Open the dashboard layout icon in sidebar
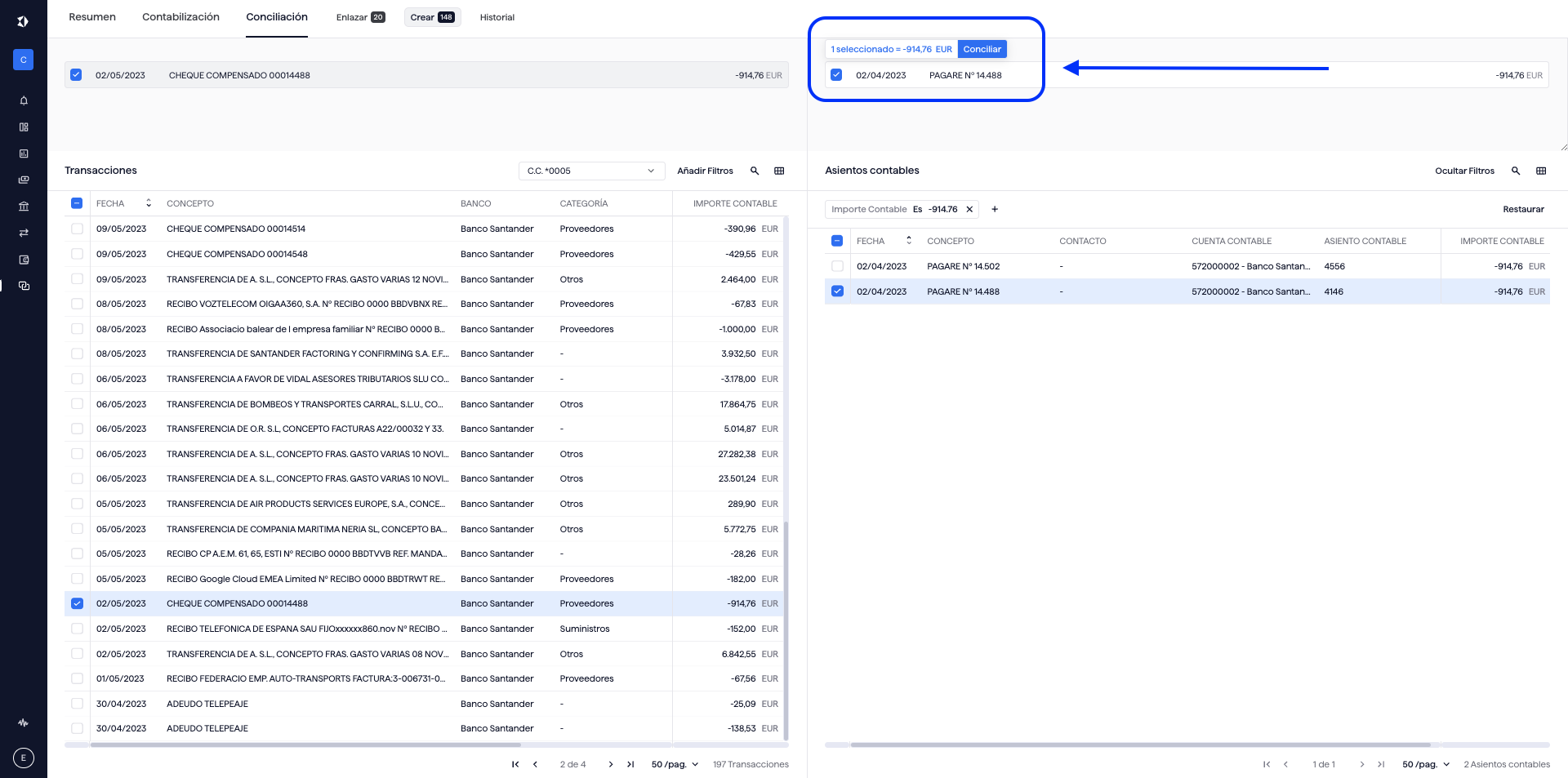Image resolution: width=1568 pixels, height=778 pixels. 24,127
